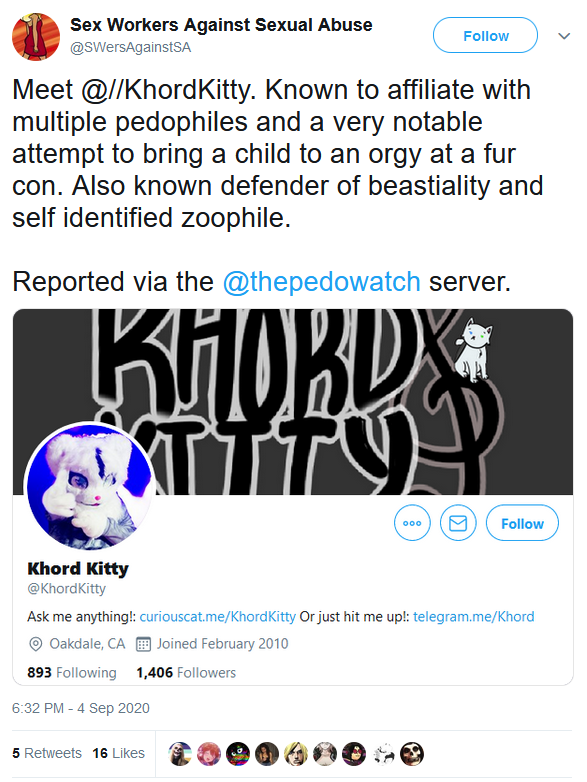Click the three-dots more options icon

click(412, 523)
